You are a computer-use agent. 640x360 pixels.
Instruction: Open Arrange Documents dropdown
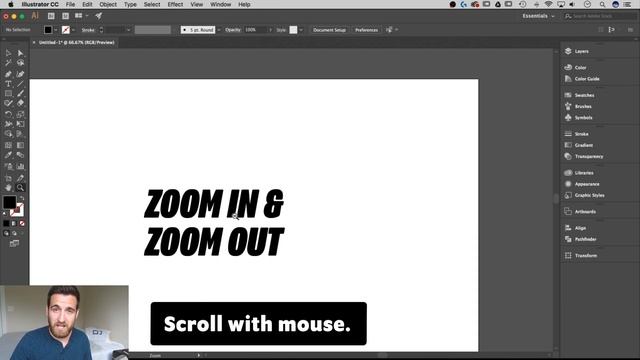[x=81, y=16]
